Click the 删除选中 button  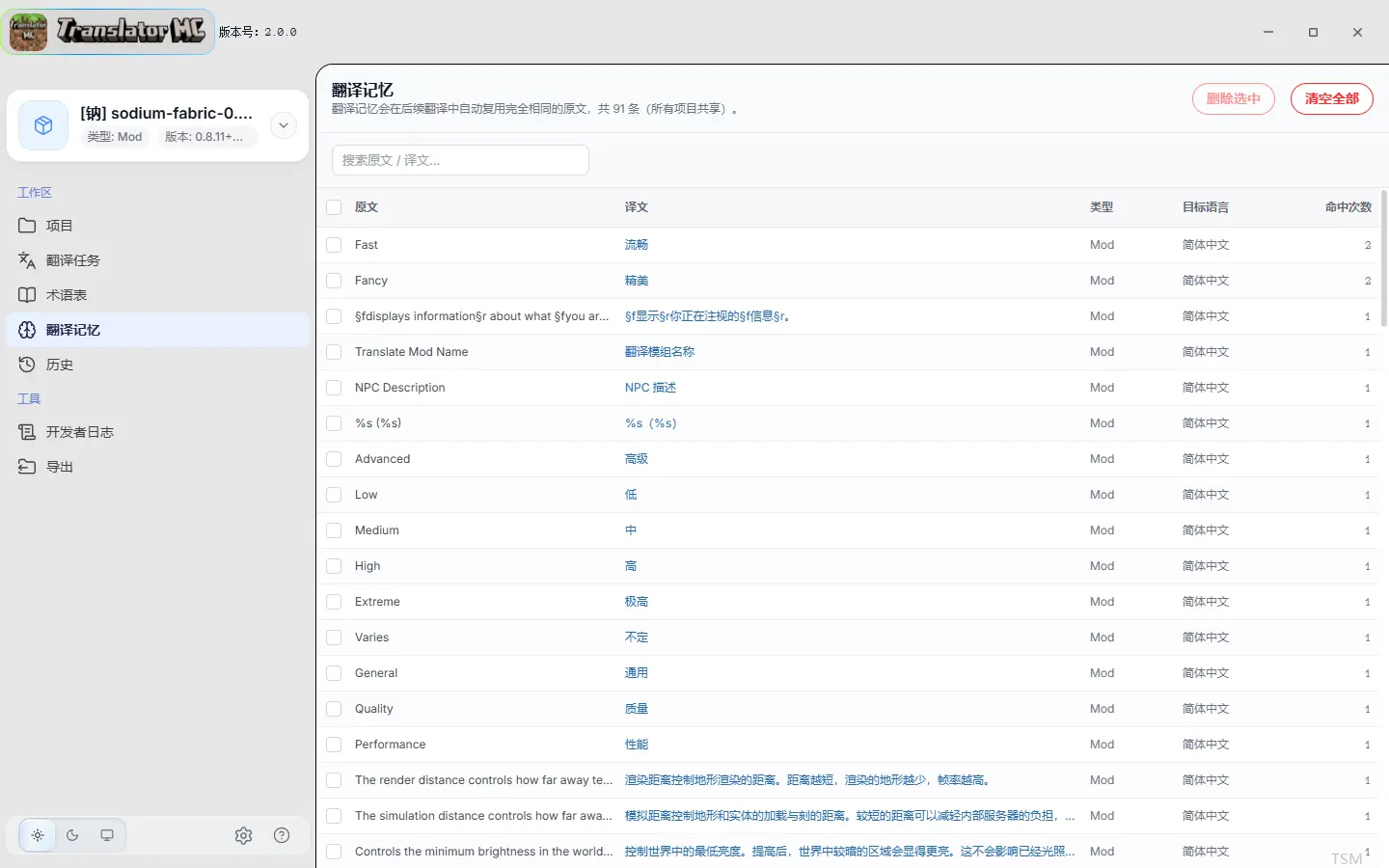[x=1234, y=98]
